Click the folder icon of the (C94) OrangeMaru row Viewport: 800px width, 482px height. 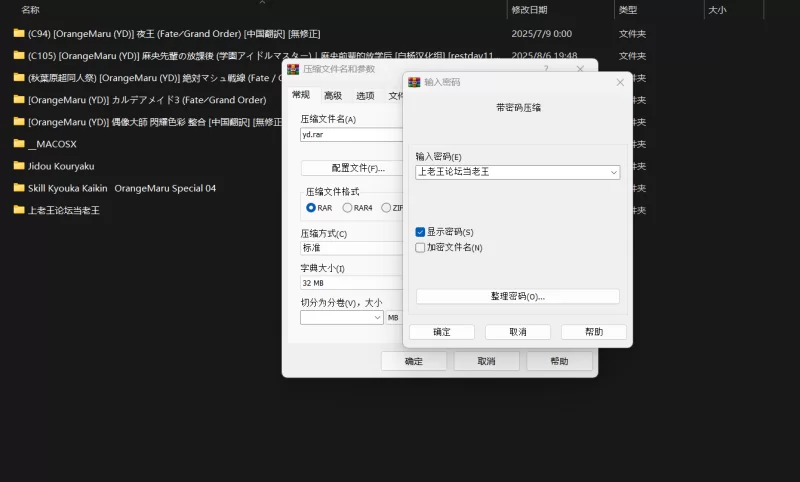pos(19,33)
